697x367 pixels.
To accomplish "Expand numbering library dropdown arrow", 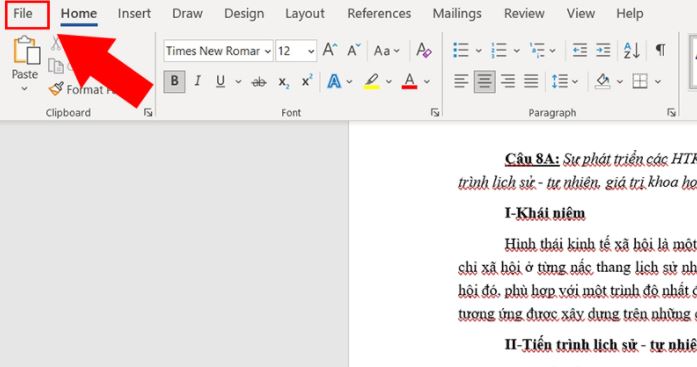I will point(517,51).
